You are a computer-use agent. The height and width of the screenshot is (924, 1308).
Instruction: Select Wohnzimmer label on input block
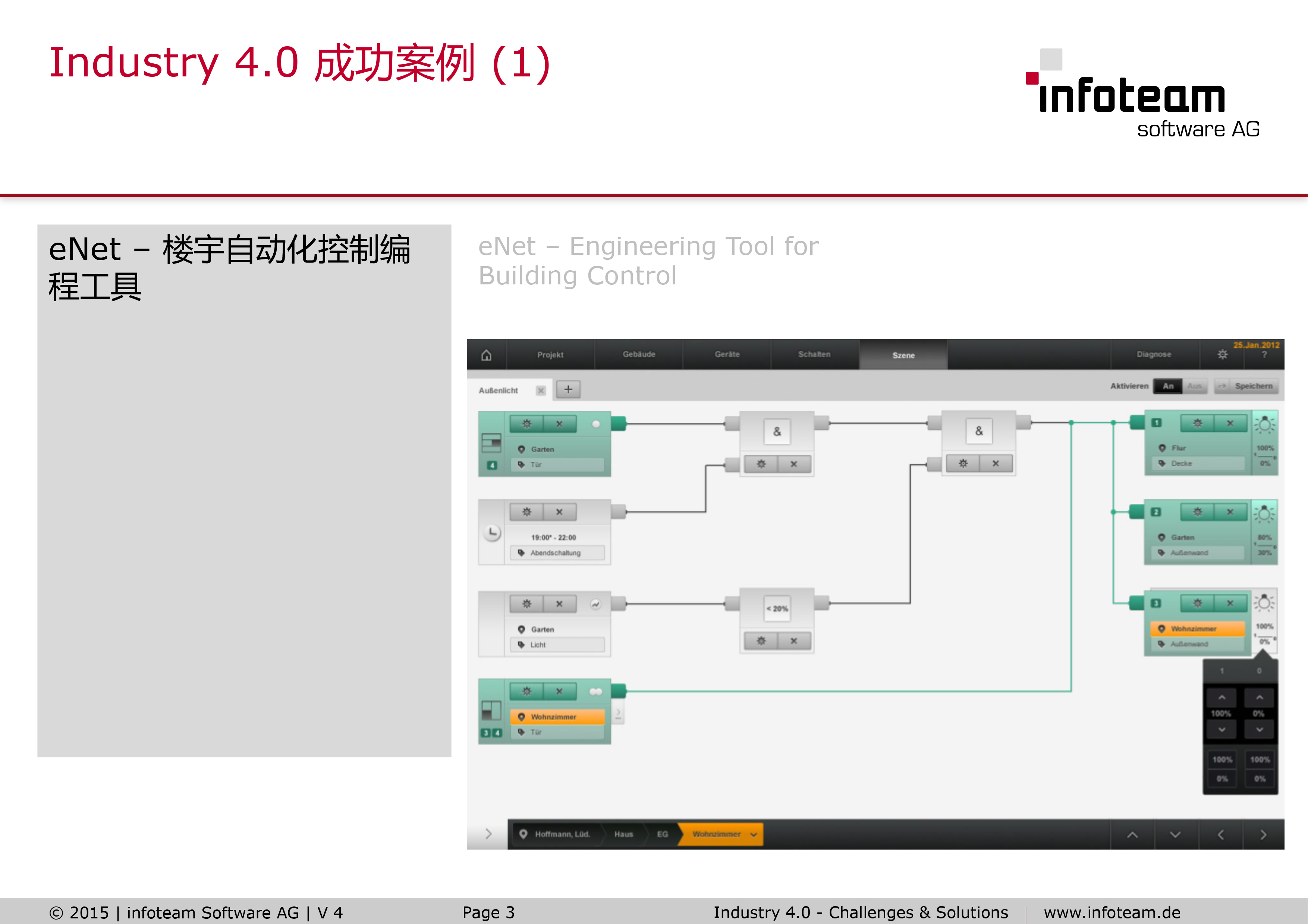(557, 717)
